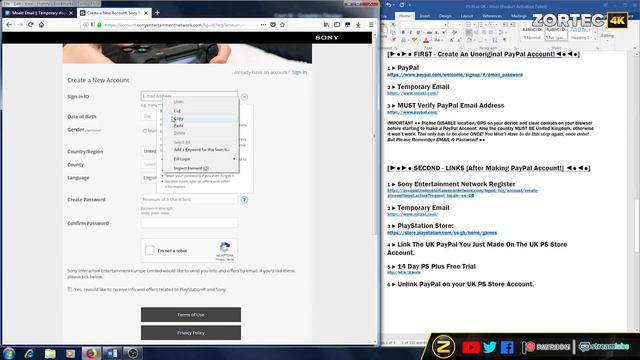Open PayPal signup link in Word document

(x=455, y=75)
